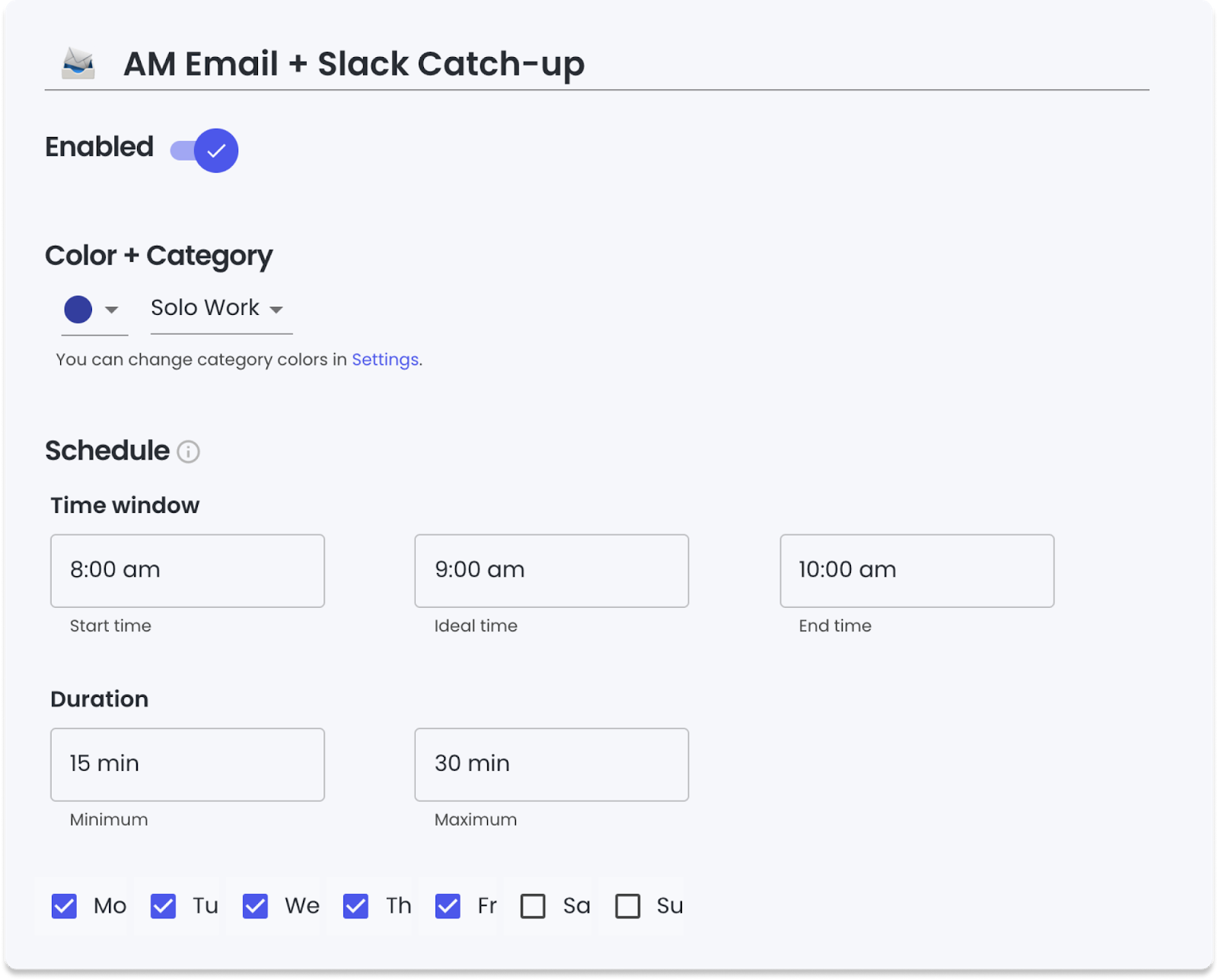This screenshot has width=1218, height=980.
Task: Disable the Enabled toggle switch
Action: [x=206, y=151]
